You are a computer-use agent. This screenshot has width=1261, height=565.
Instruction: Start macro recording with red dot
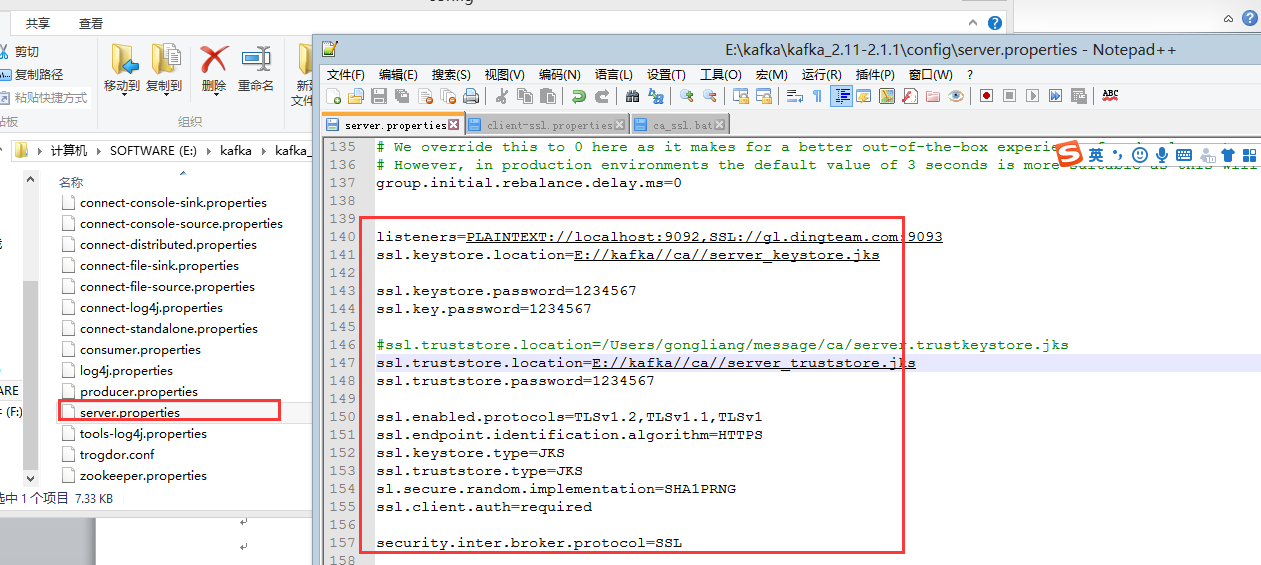point(986,96)
